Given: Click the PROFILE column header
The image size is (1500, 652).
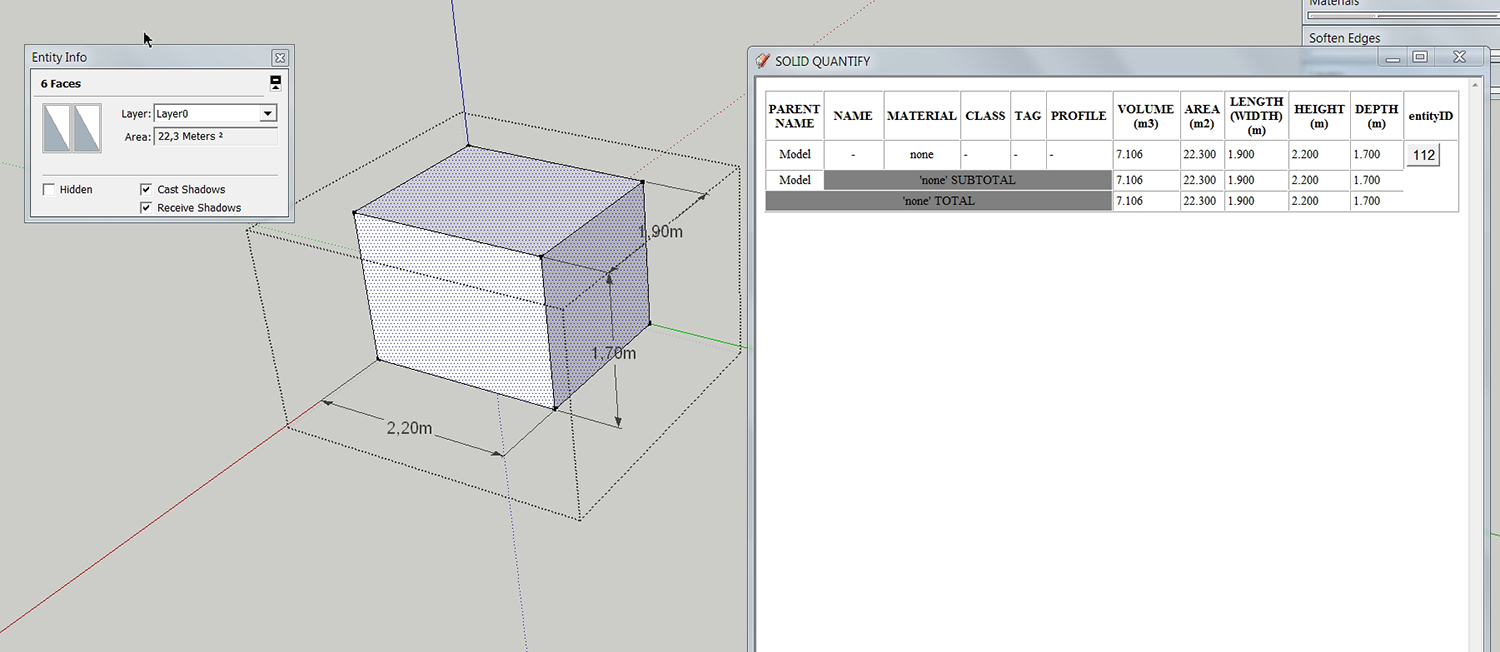Looking at the screenshot, I should click(x=1079, y=116).
